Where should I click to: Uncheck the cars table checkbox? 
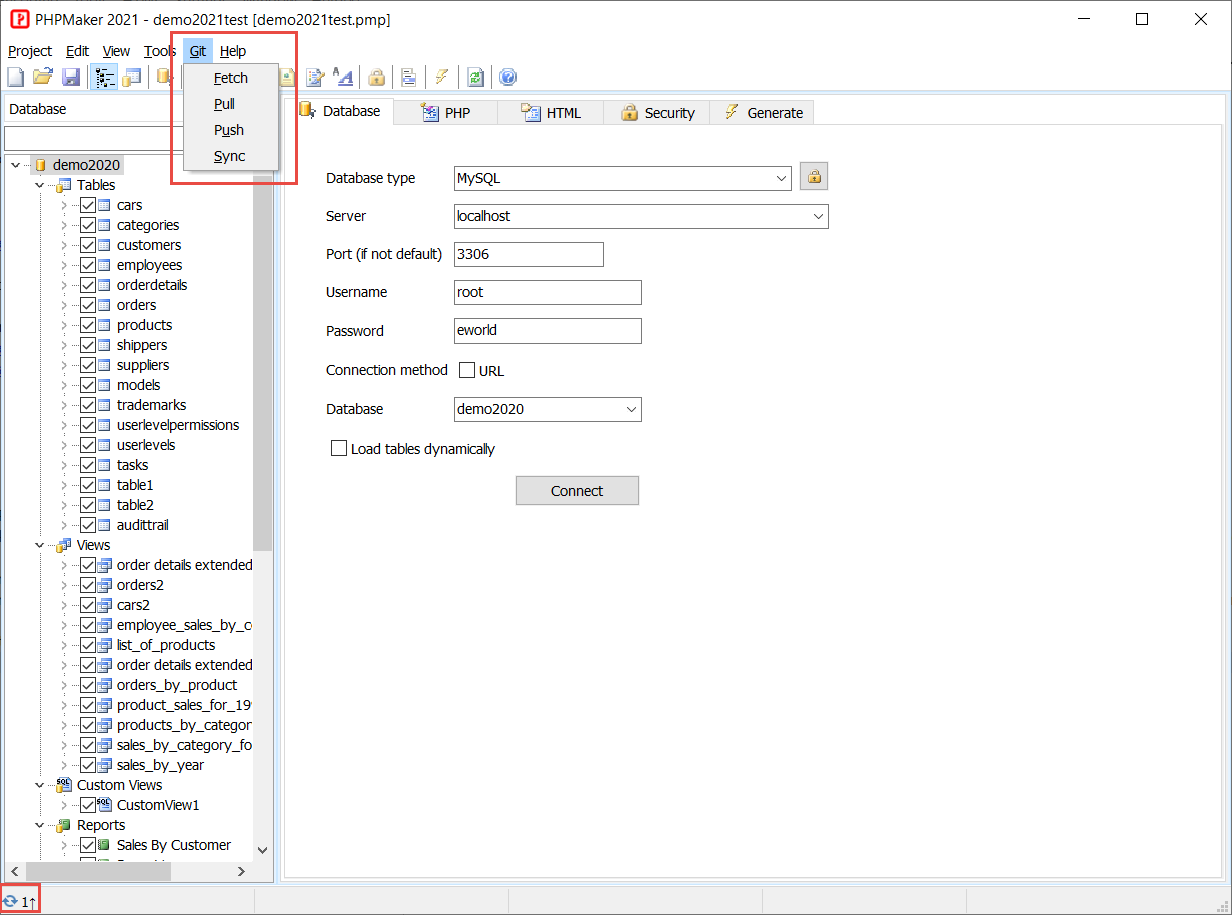(x=88, y=205)
